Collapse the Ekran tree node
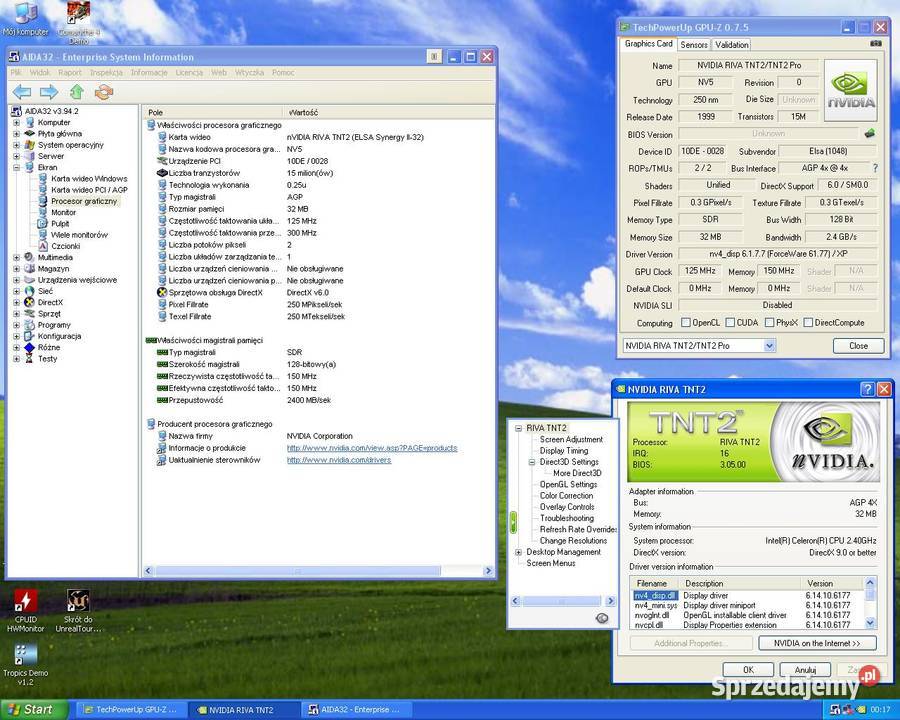 click(17, 168)
